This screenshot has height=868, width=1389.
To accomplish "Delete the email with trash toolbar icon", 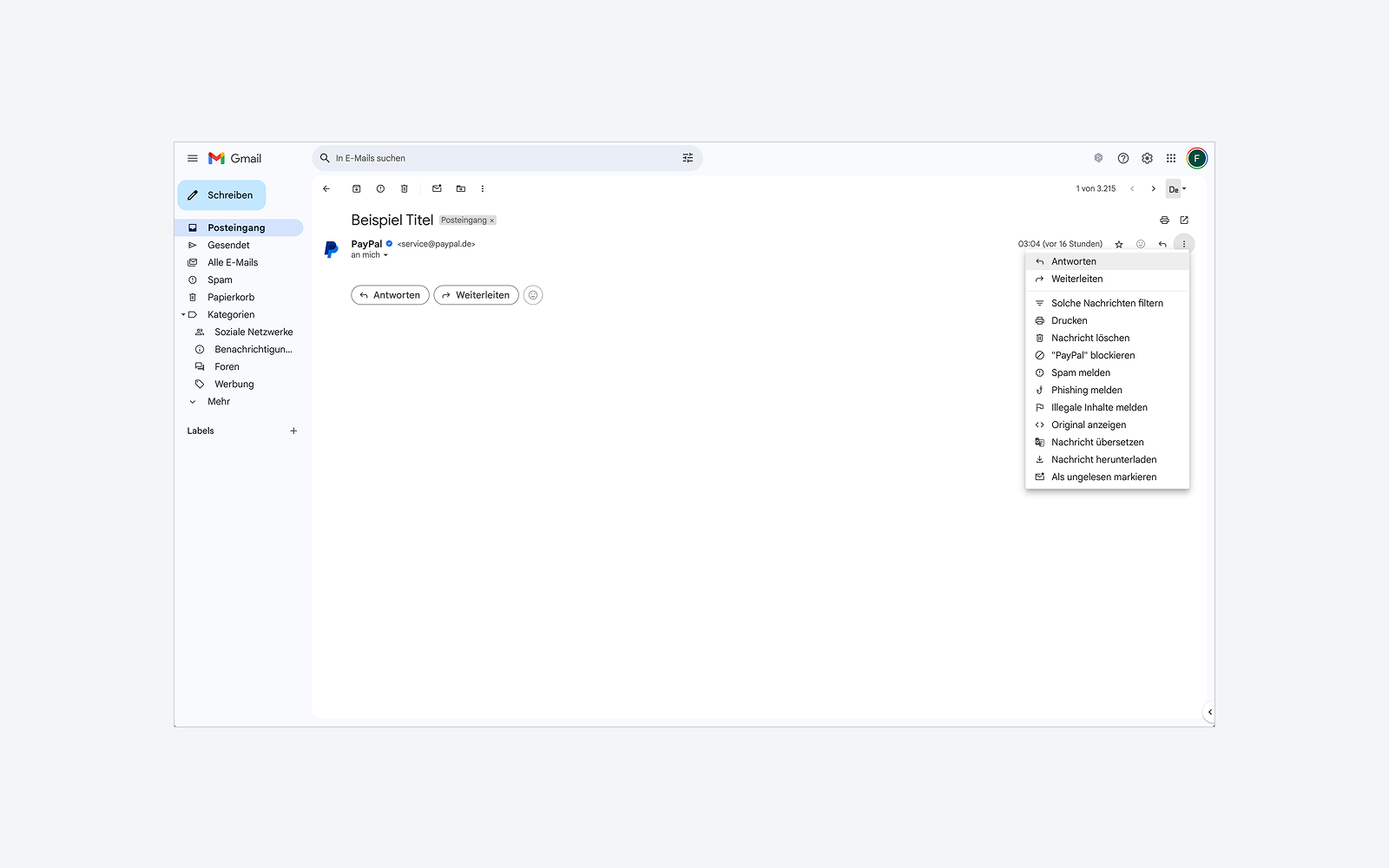I will 405,188.
